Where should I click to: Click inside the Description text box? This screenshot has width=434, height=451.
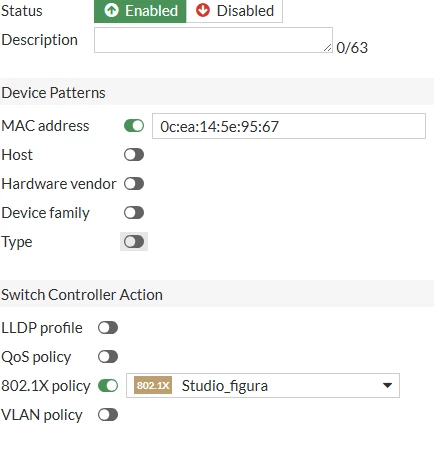pyautogui.click(x=213, y=40)
